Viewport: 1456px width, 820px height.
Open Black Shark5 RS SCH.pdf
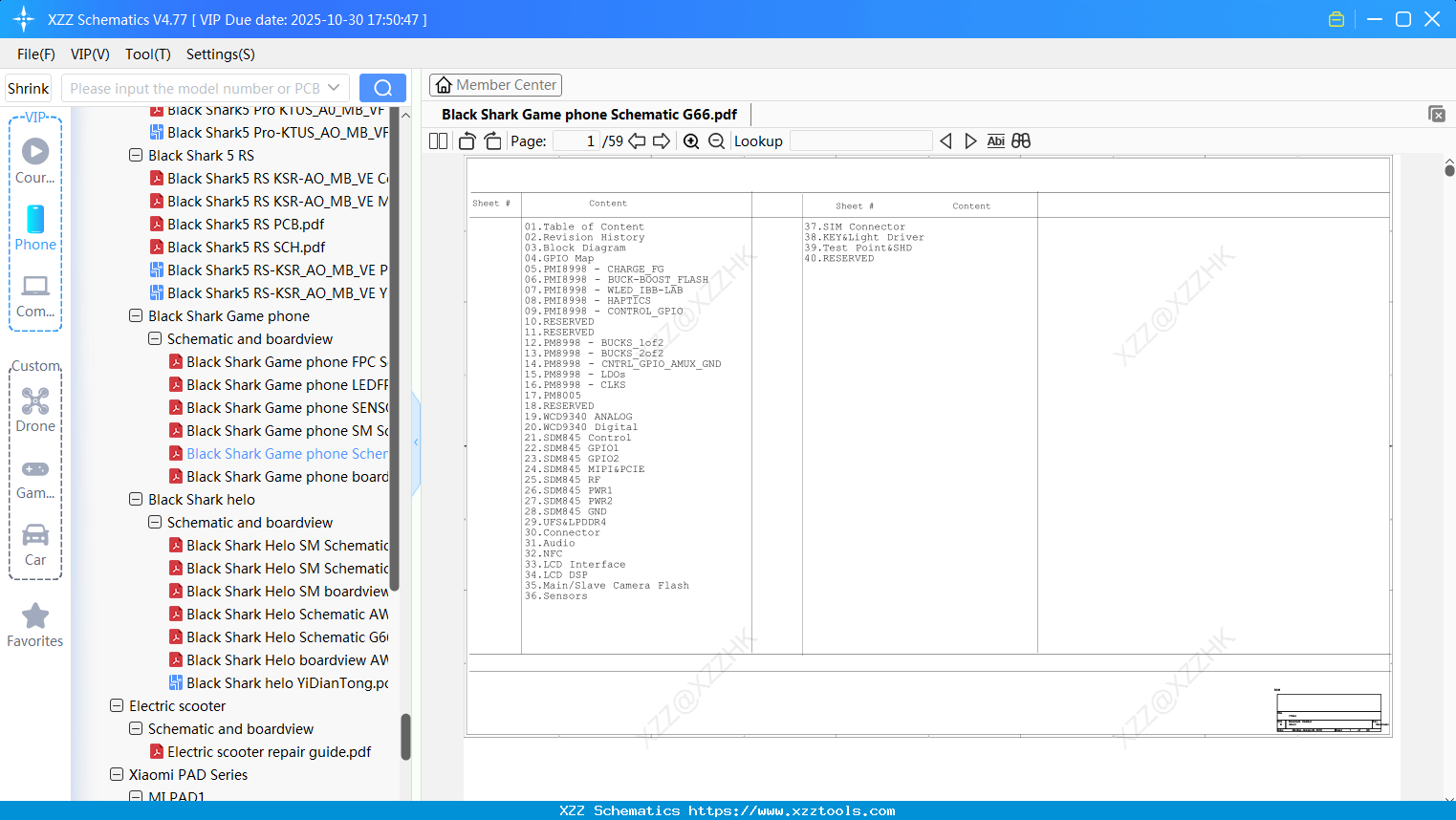tap(246, 247)
